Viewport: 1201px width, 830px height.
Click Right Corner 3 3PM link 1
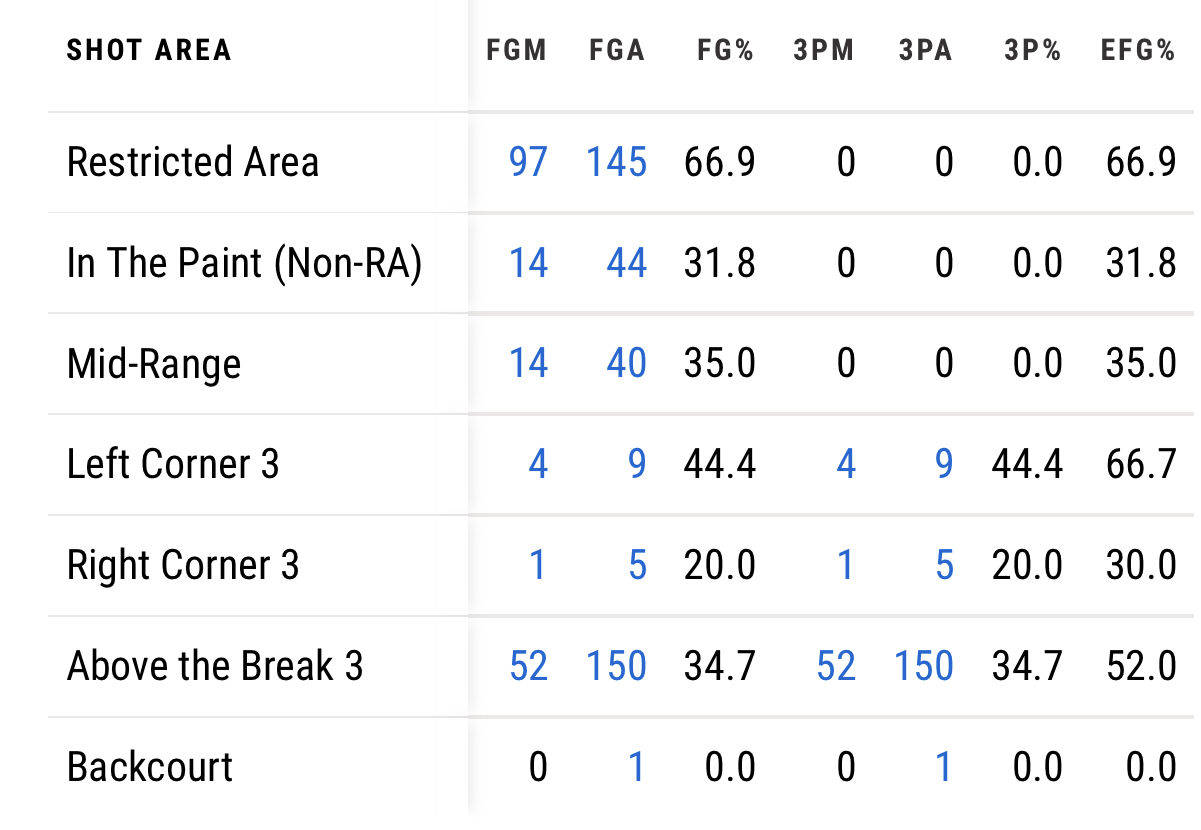846,565
